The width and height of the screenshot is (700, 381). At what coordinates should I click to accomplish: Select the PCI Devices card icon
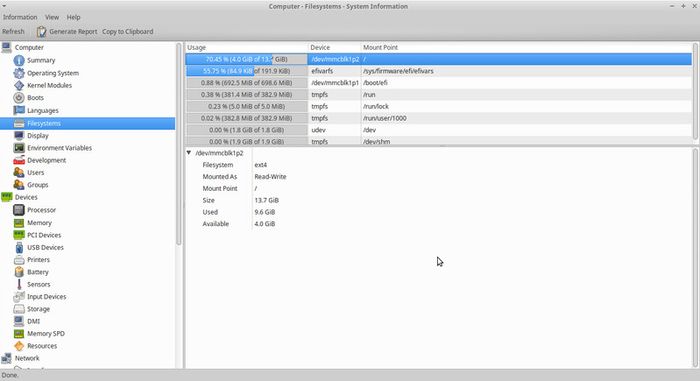tap(19, 234)
